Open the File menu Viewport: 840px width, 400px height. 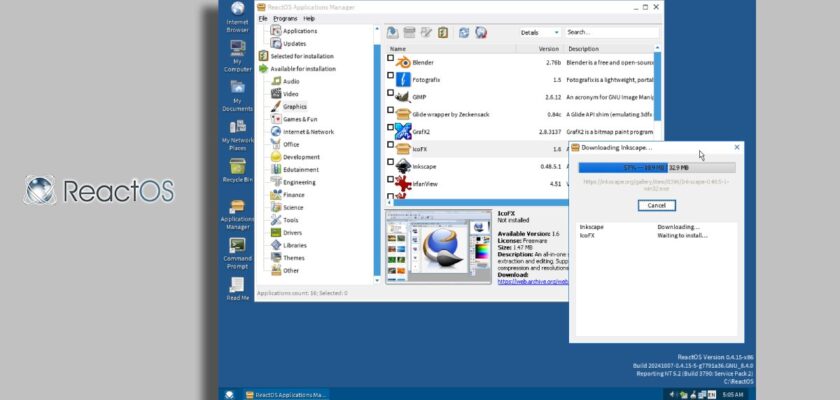263,19
